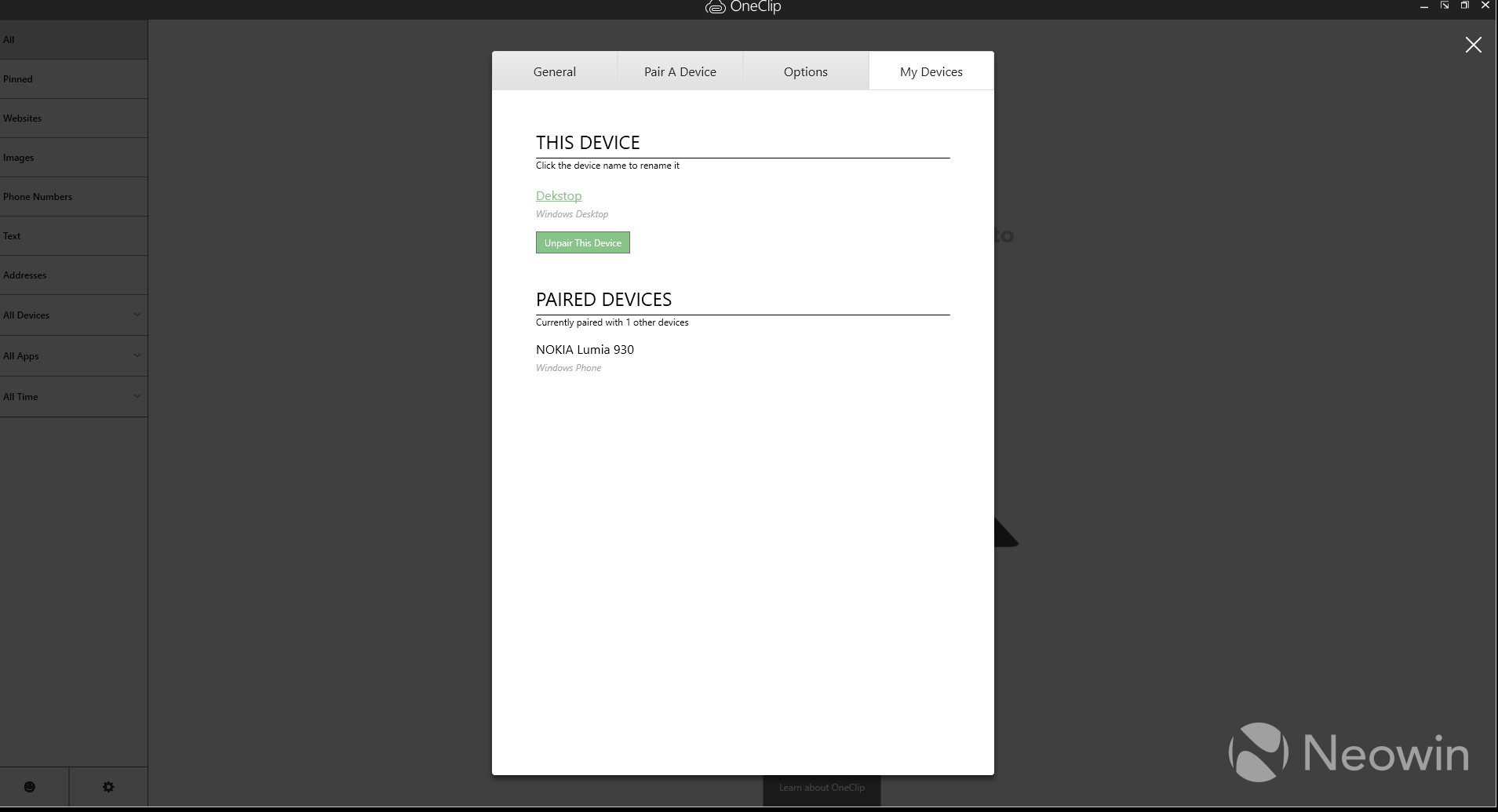This screenshot has height=812, width=1498.
Task: Select the Pinned filter in the sidebar
Action: tap(74, 78)
